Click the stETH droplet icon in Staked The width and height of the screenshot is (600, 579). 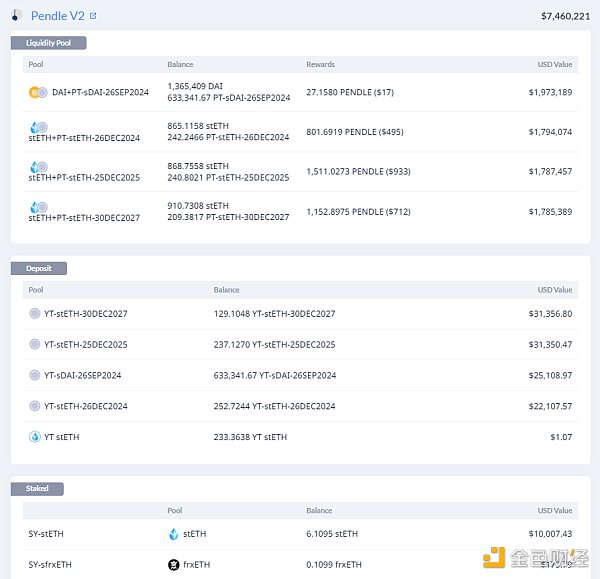pyautogui.click(x=174, y=534)
